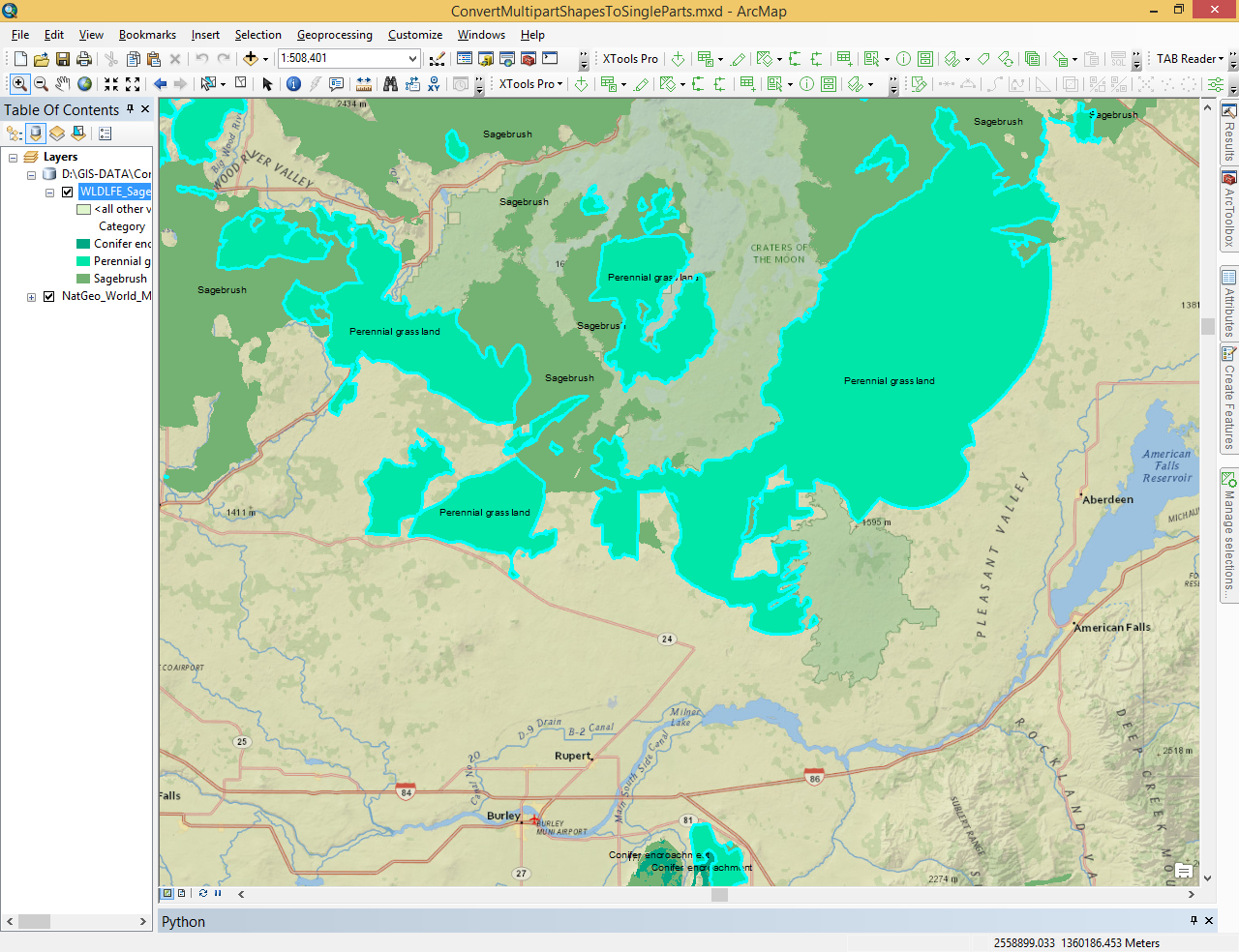Open the Find binoculars tool
This screenshot has height=952, width=1239.
[390, 84]
